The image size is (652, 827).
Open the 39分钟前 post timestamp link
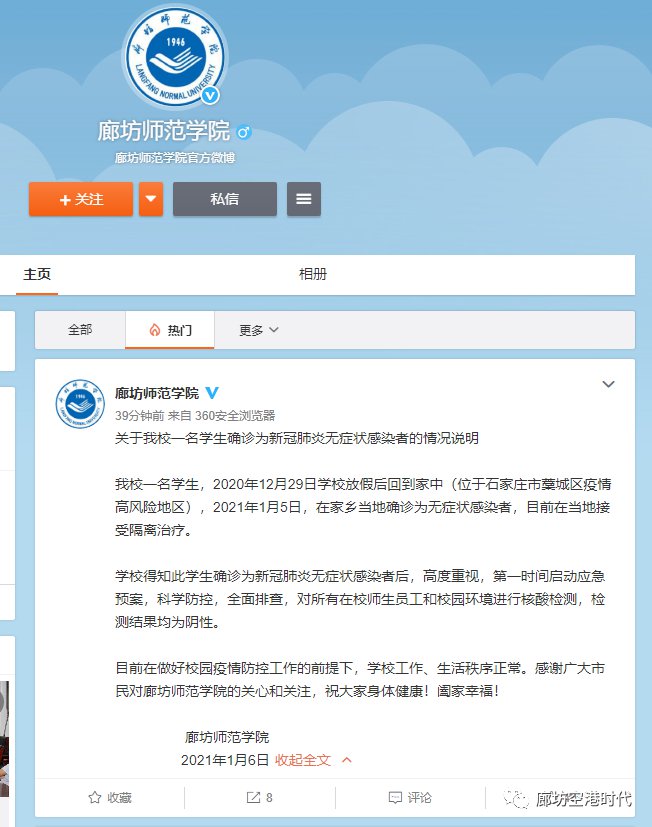[x=139, y=416]
